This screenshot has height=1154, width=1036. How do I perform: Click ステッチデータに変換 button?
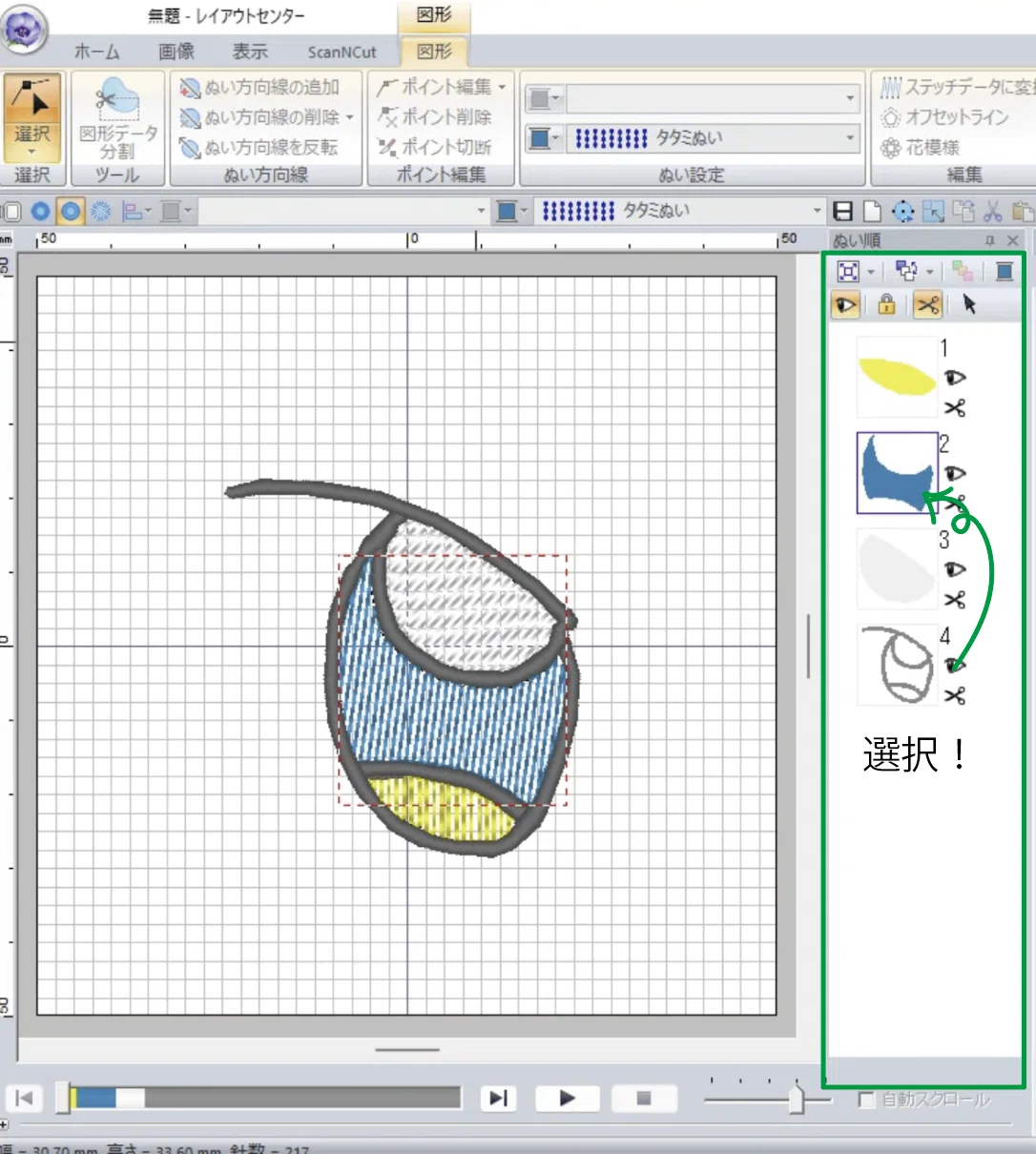click(x=956, y=88)
